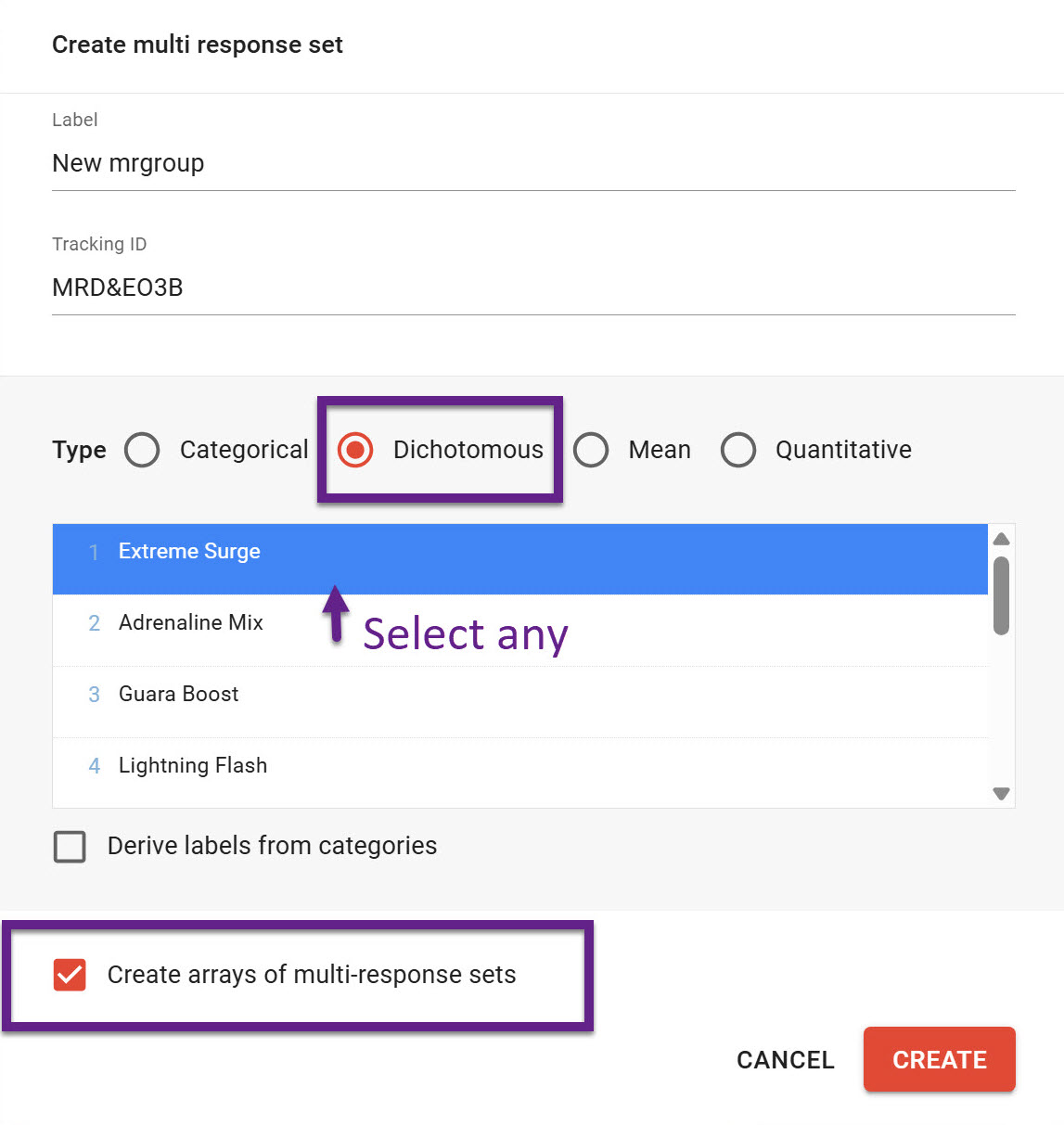Click the Create multi response set title

[x=197, y=45]
